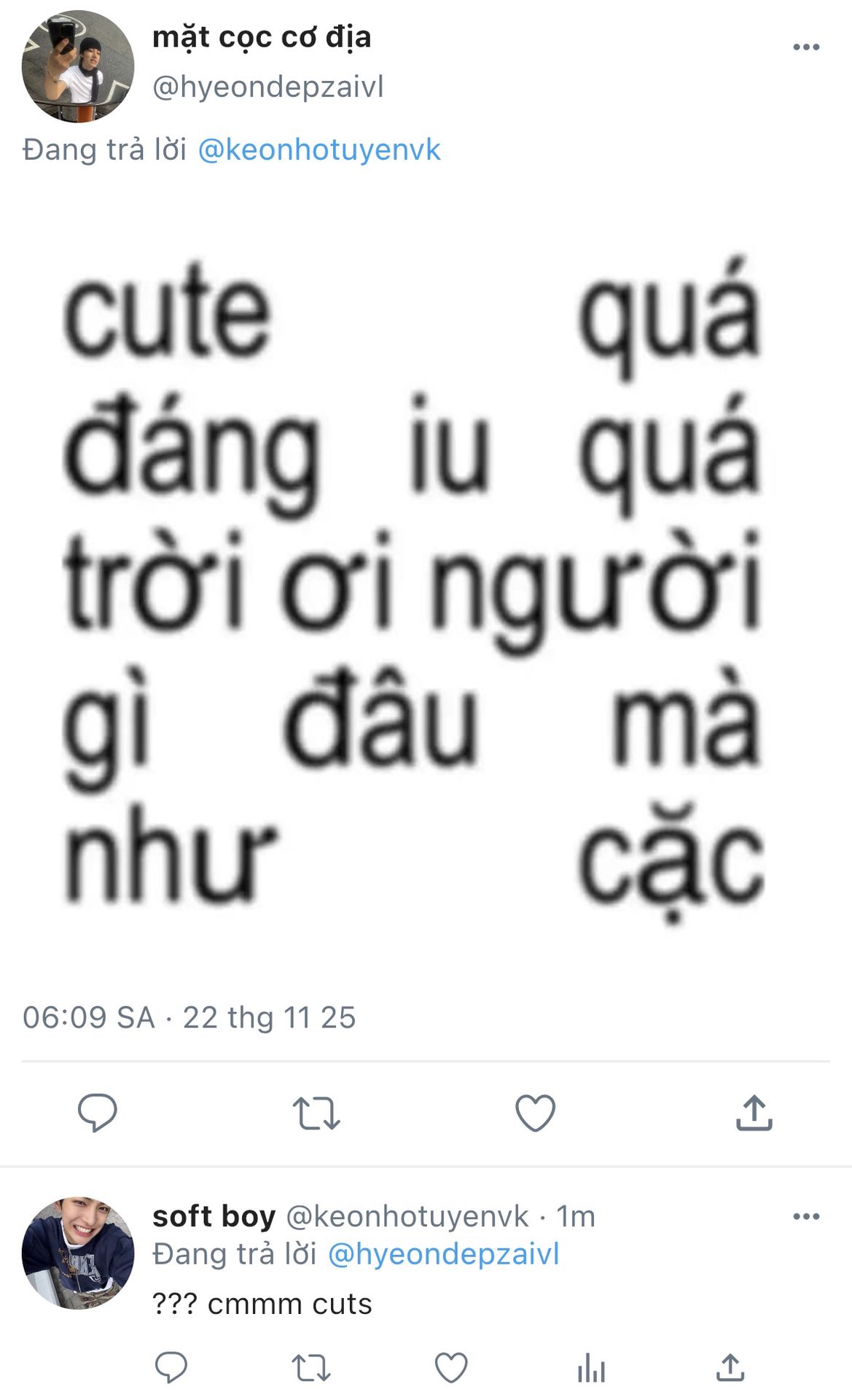This screenshot has height=1400, width=852.
Task: Reply to soft boy's comment
Action: tap(171, 1367)
